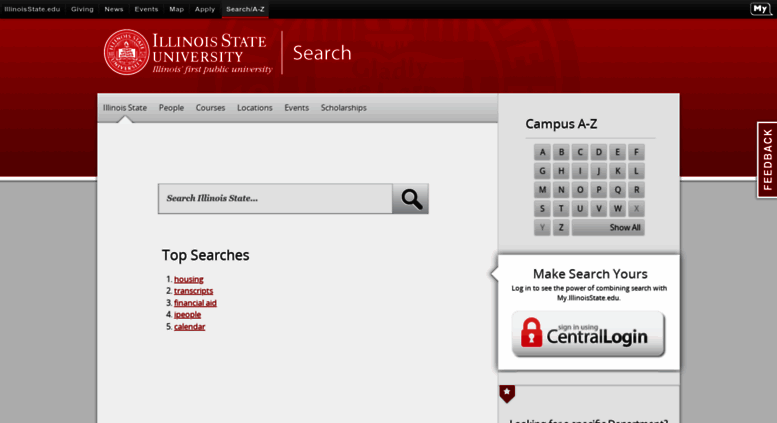
Task: Open Giving in the top bar
Action: pos(82,9)
